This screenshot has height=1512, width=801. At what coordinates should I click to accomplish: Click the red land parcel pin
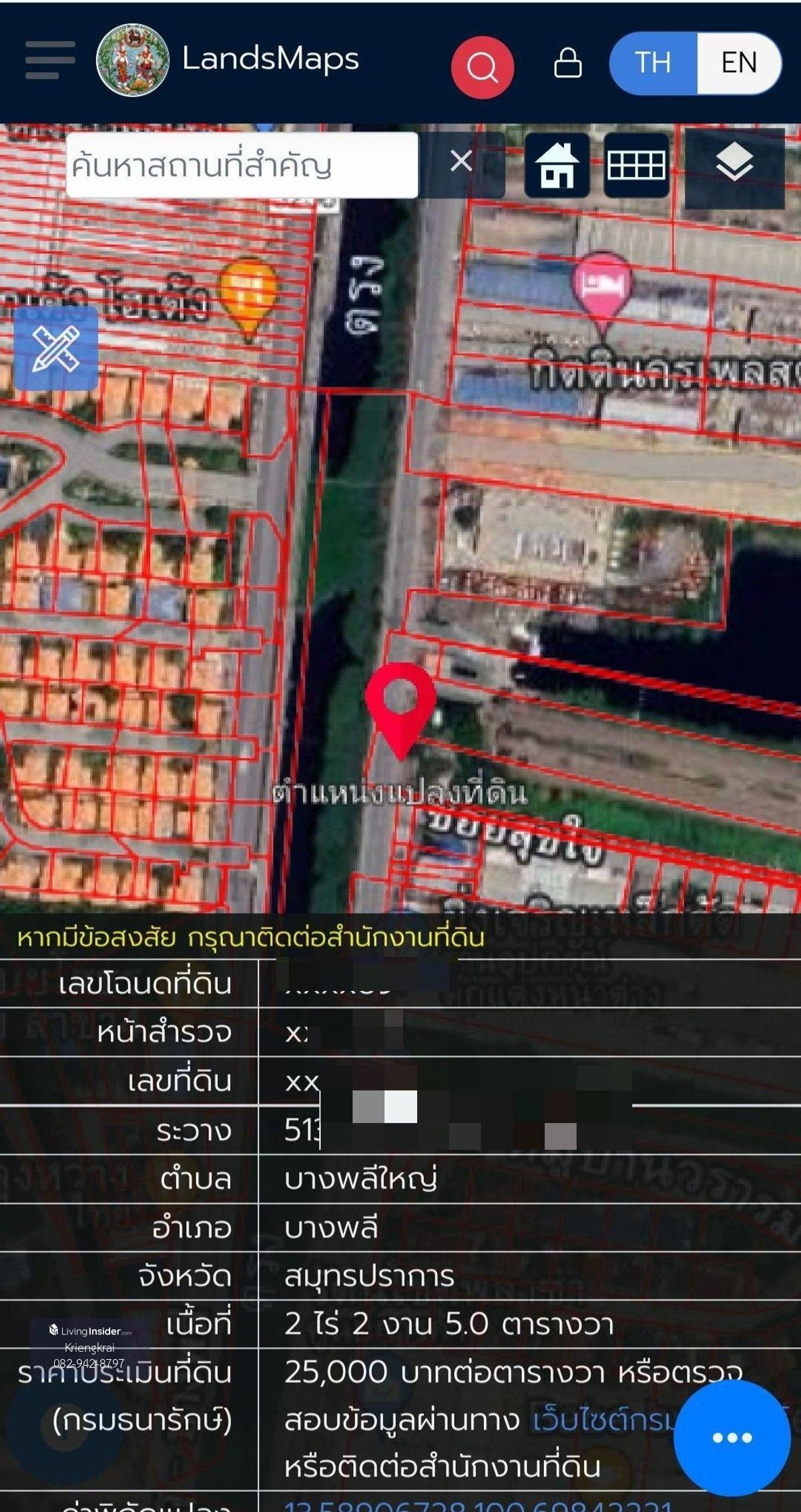(x=400, y=705)
